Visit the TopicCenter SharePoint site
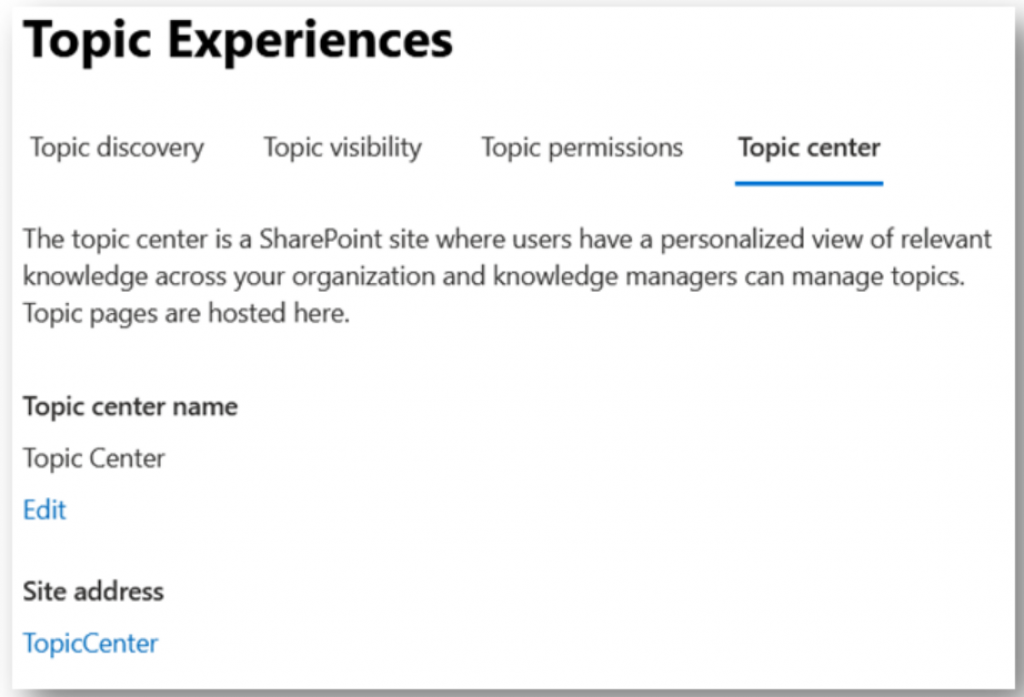This screenshot has width=1024, height=697. (x=90, y=643)
